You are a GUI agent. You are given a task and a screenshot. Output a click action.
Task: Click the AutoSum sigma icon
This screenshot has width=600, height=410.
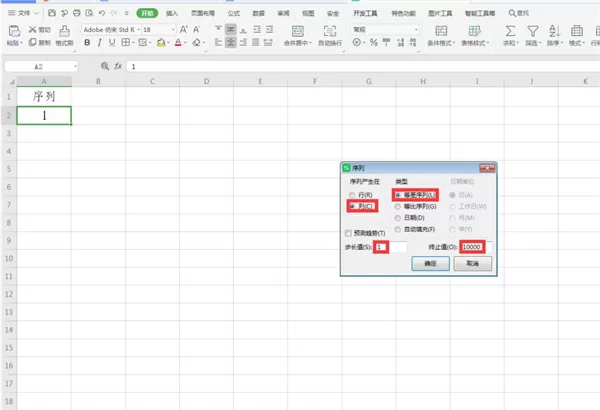click(510, 31)
